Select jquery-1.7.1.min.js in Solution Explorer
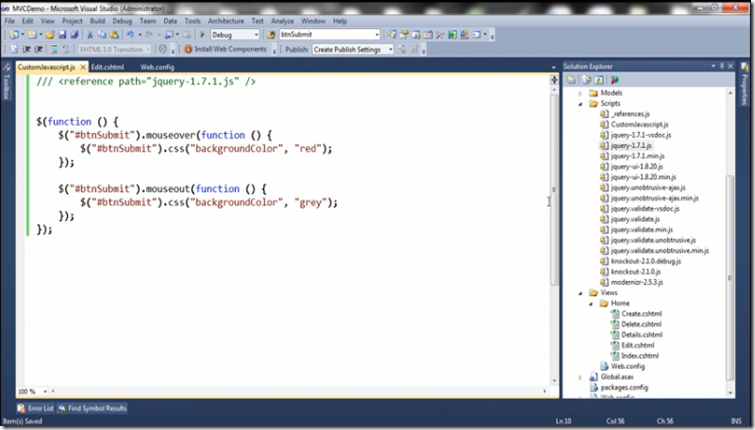 [638, 156]
